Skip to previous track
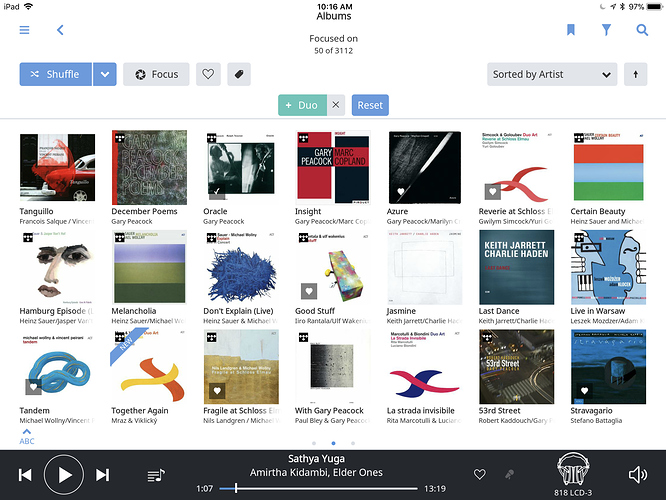Image resolution: width=666 pixels, height=500 pixels. (x=25, y=475)
